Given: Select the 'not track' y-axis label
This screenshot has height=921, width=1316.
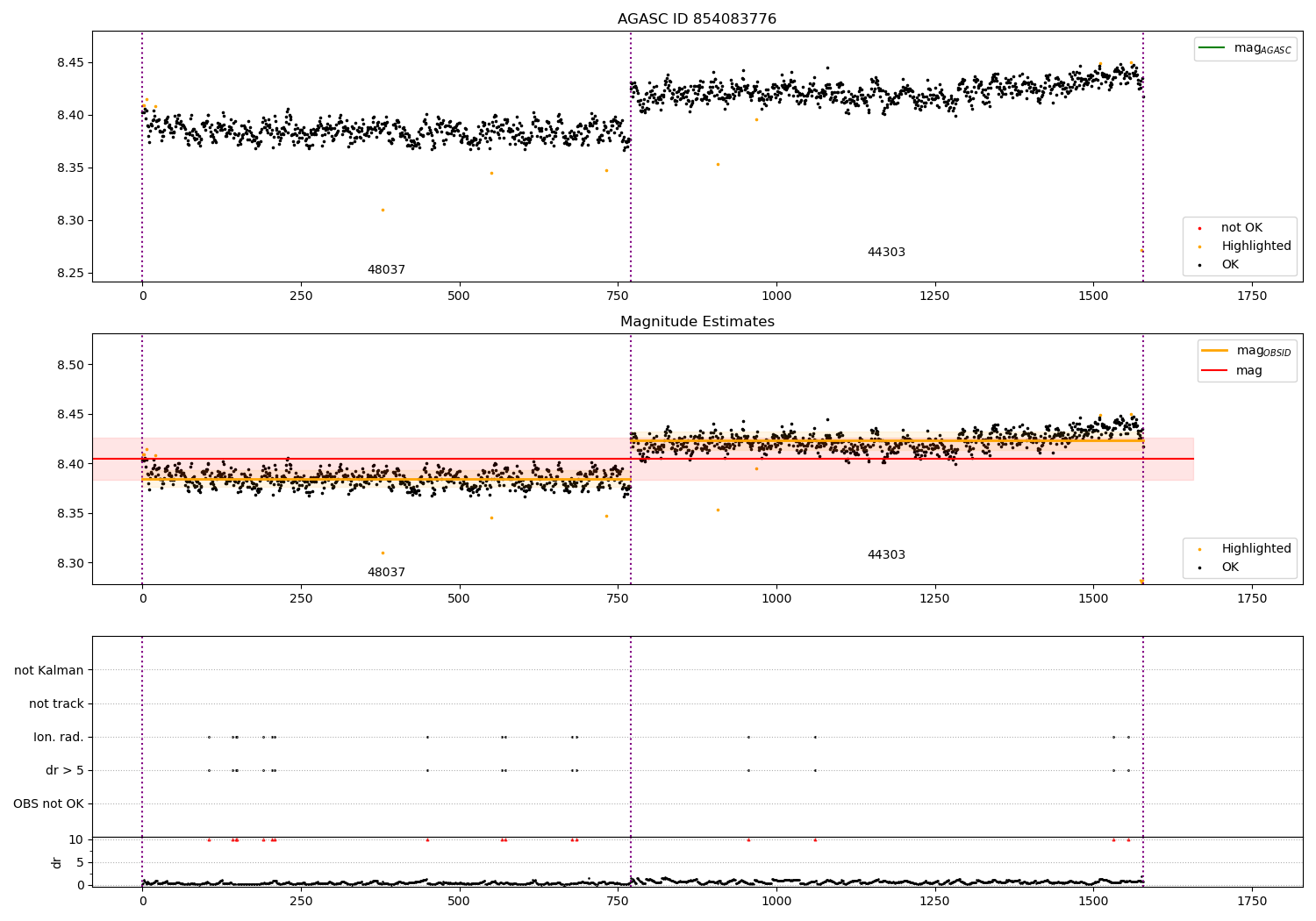Looking at the screenshot, I should coord(56,704).
